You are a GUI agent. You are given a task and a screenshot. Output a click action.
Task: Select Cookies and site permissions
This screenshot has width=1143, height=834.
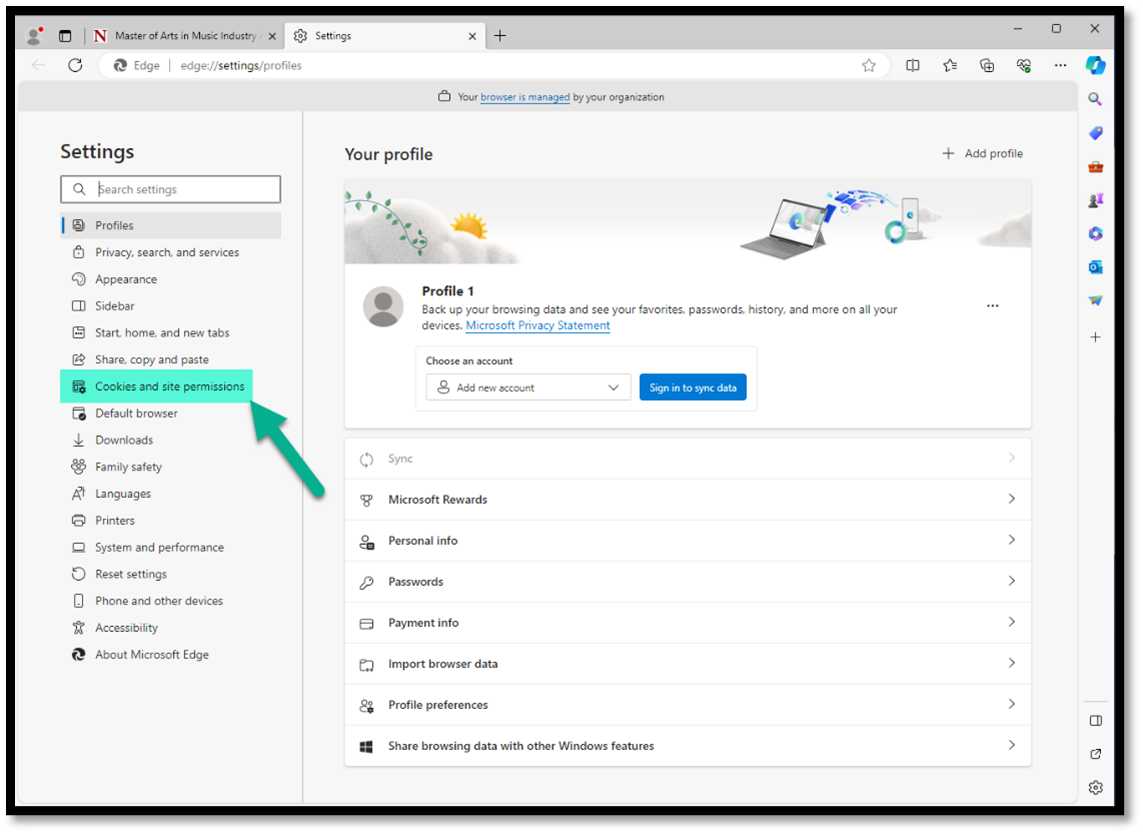(169, 387)
